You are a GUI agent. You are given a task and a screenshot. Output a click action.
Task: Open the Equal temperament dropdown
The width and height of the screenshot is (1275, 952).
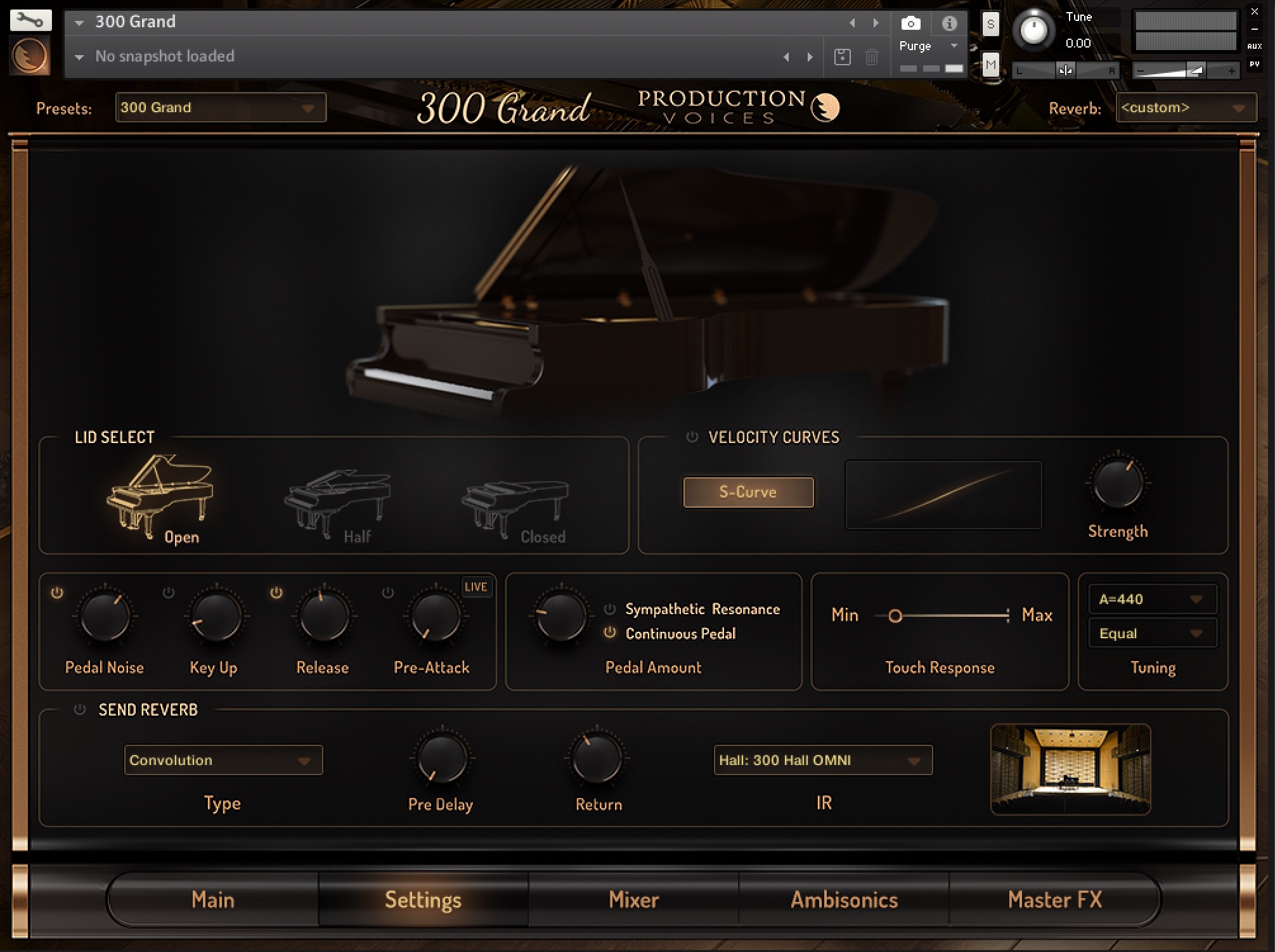(1153, 633)
